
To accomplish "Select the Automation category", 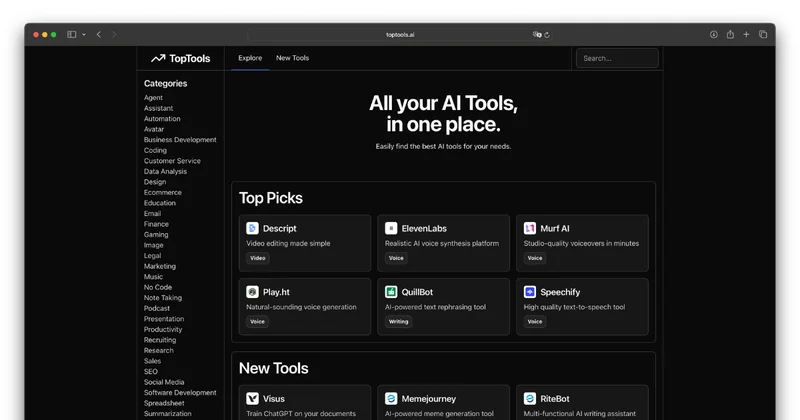I will tap(162, 118).
